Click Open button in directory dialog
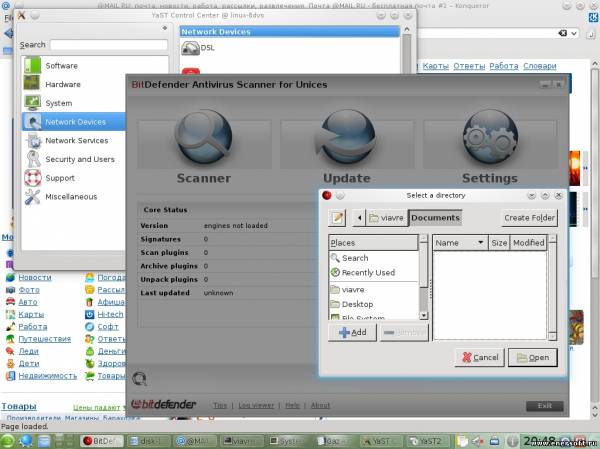 pyautogui.click(x=533, y=358)
